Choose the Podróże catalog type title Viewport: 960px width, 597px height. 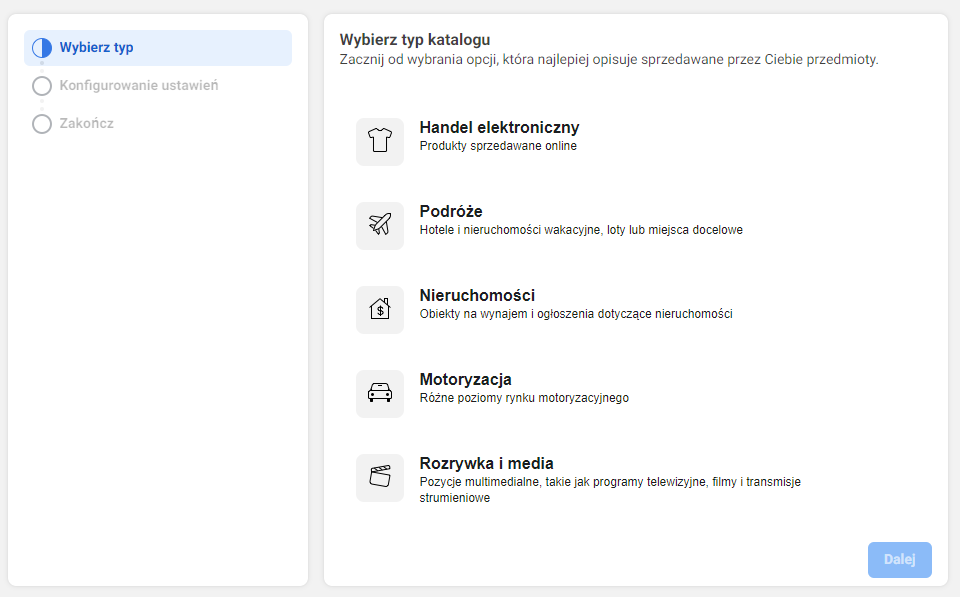(x=451, y=212)
